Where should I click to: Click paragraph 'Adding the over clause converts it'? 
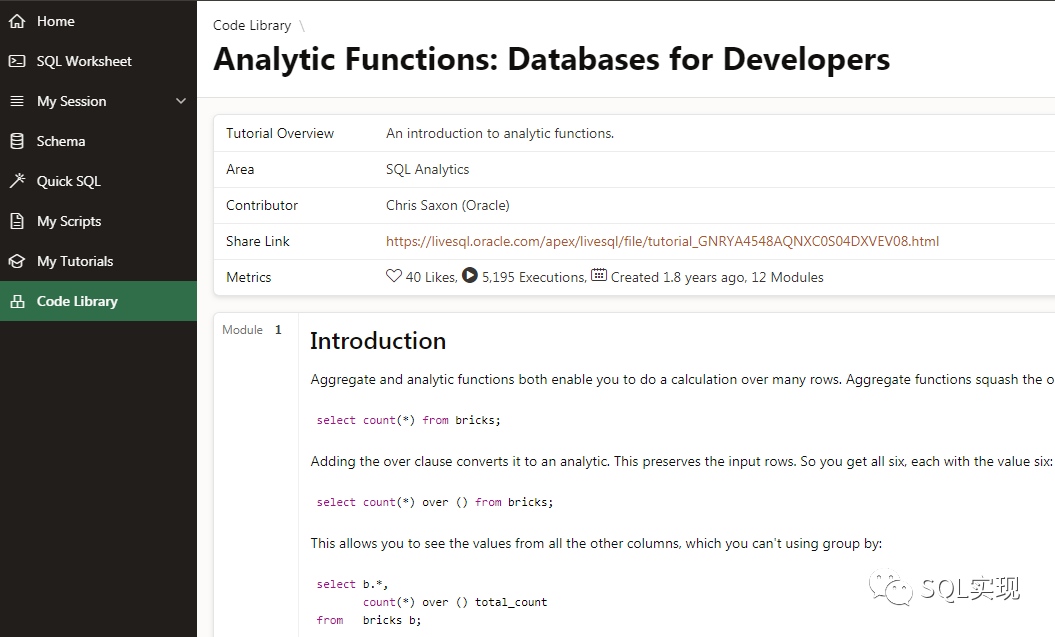pos(681,461)
